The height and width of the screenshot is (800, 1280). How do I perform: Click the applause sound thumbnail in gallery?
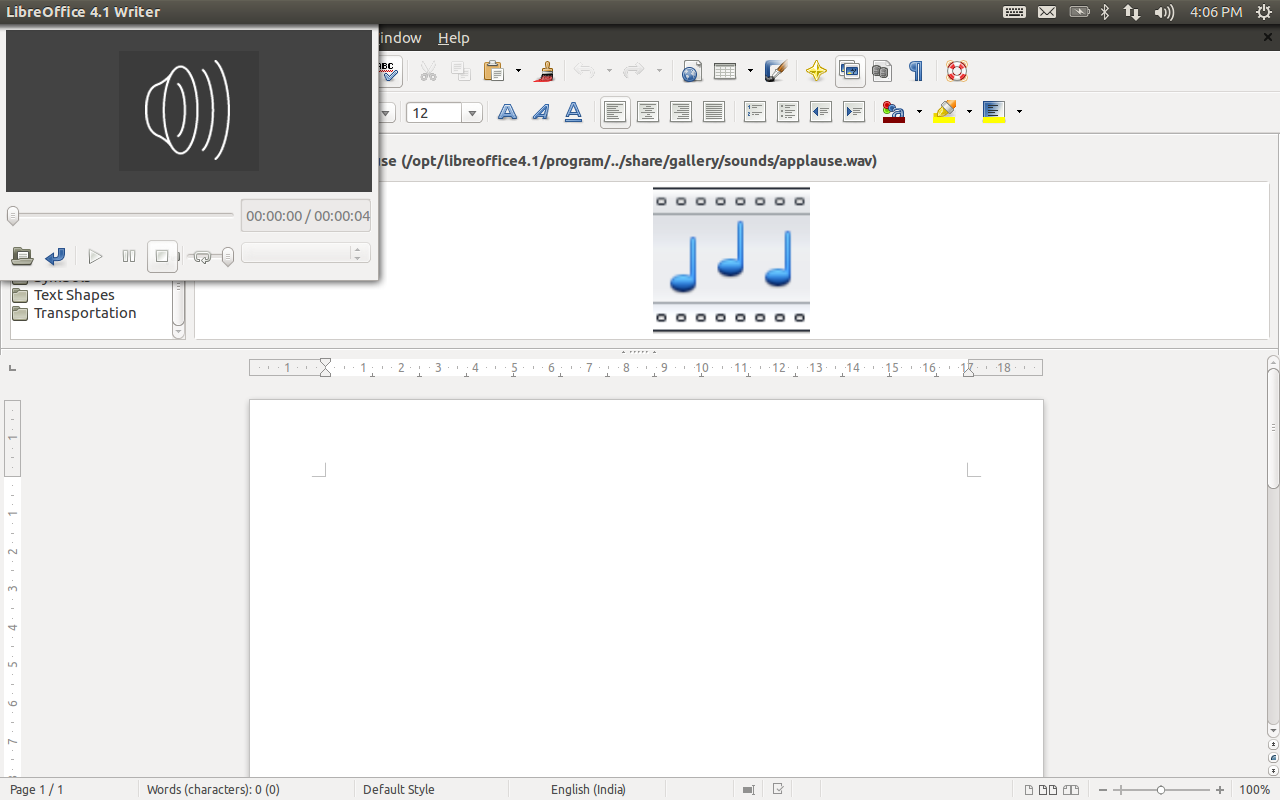click(731, 259)
